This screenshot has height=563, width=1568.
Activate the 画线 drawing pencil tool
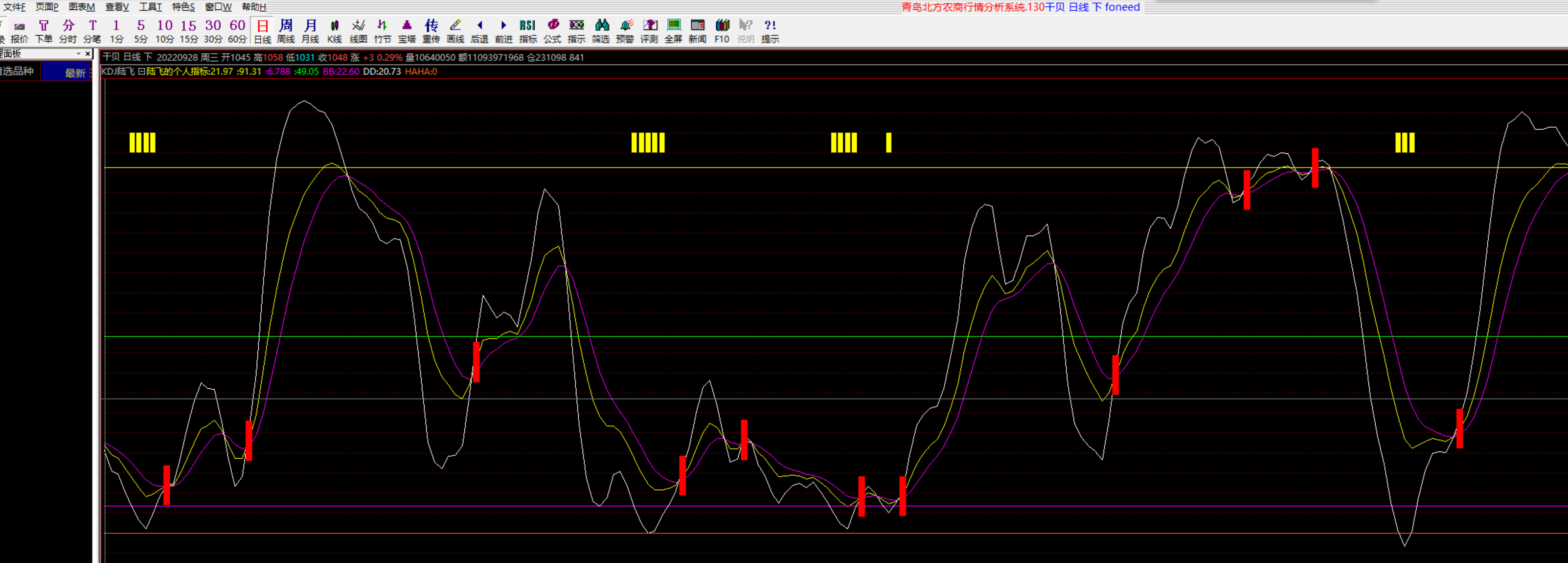click(455, 32)
